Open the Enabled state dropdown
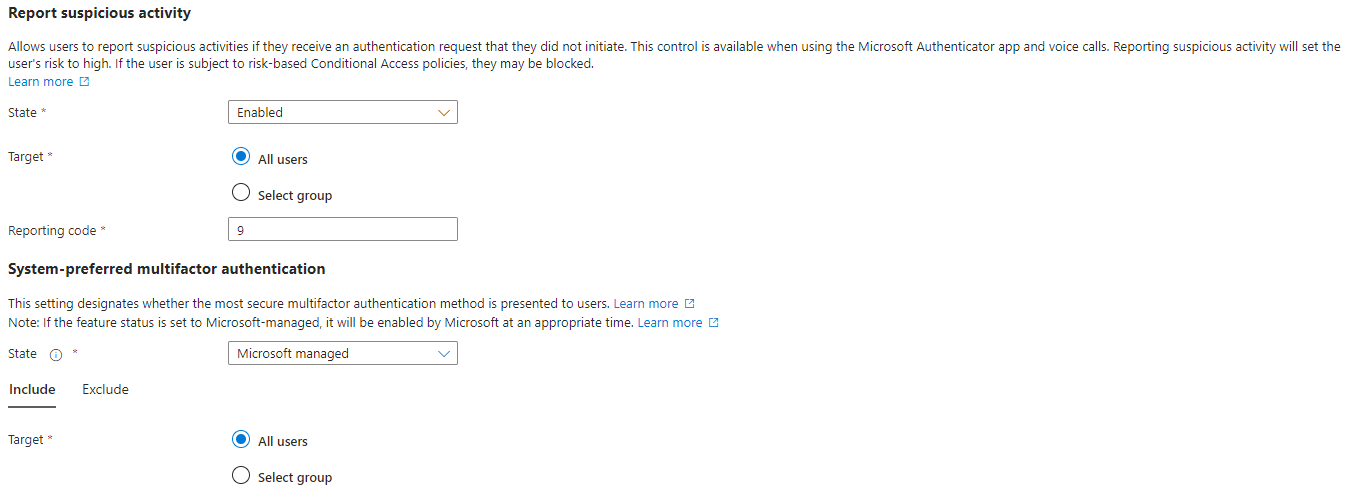The height and width of the screenshot is (498, 1346). click(342, 113)
